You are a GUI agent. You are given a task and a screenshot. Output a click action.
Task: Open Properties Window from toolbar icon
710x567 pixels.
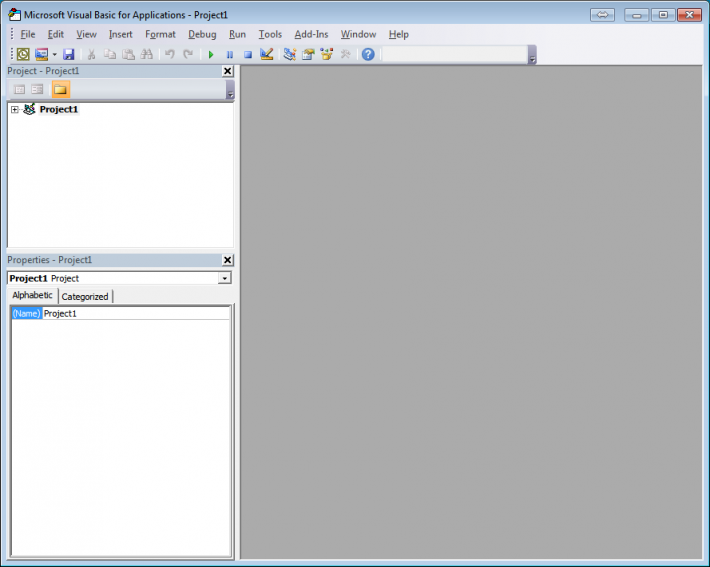pos(308,54)
